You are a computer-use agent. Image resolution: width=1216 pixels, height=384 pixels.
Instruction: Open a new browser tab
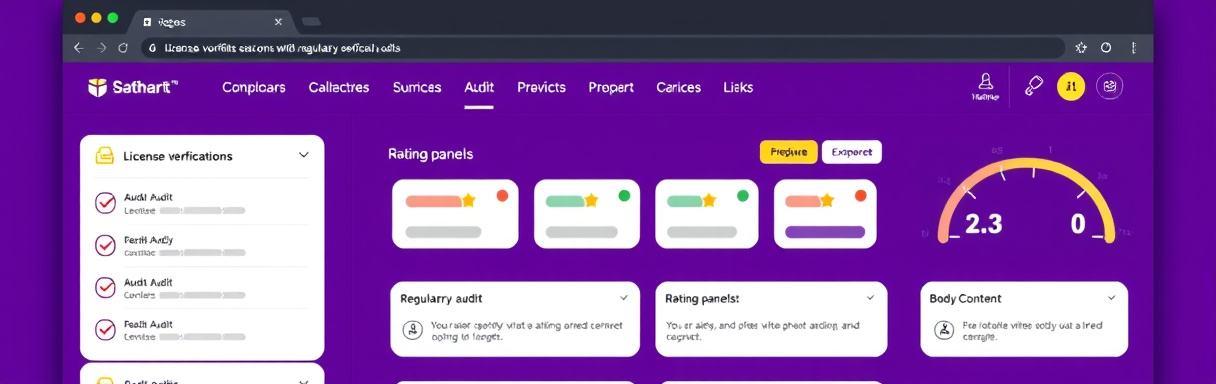pyautogui.click(x=311, y=20)
